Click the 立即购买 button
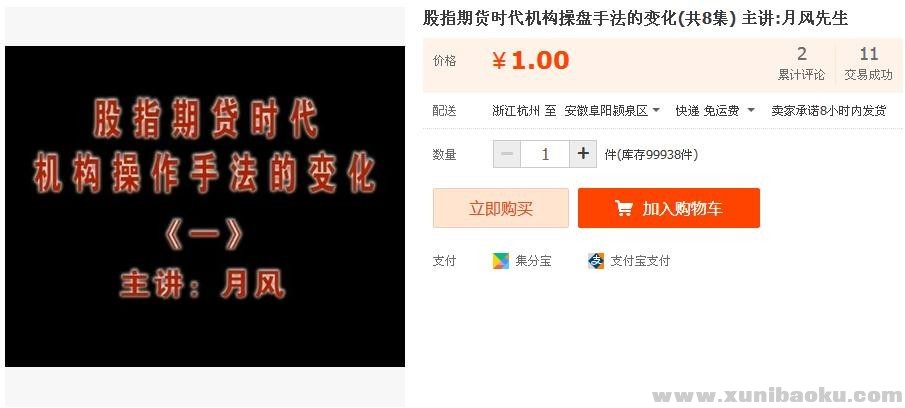 500,208
